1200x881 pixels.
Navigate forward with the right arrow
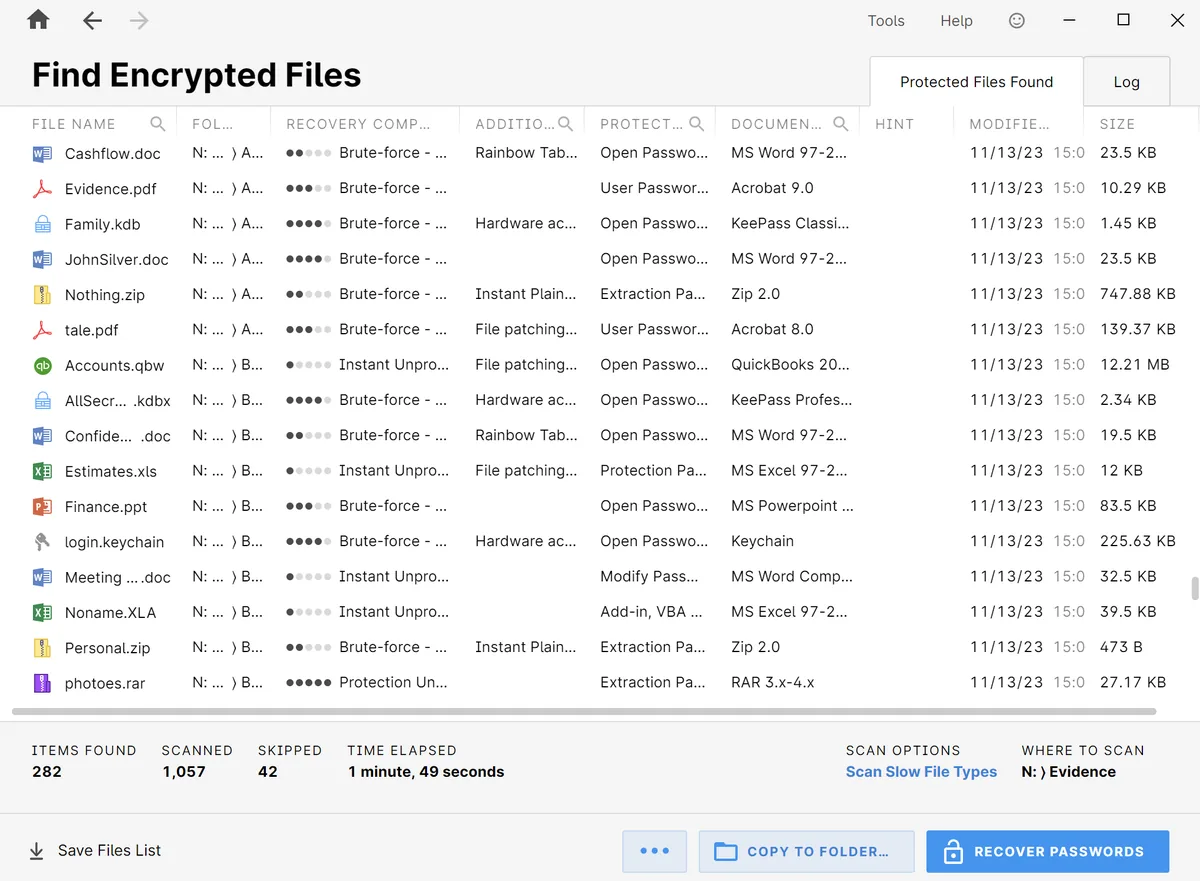[x=139, y=20]
